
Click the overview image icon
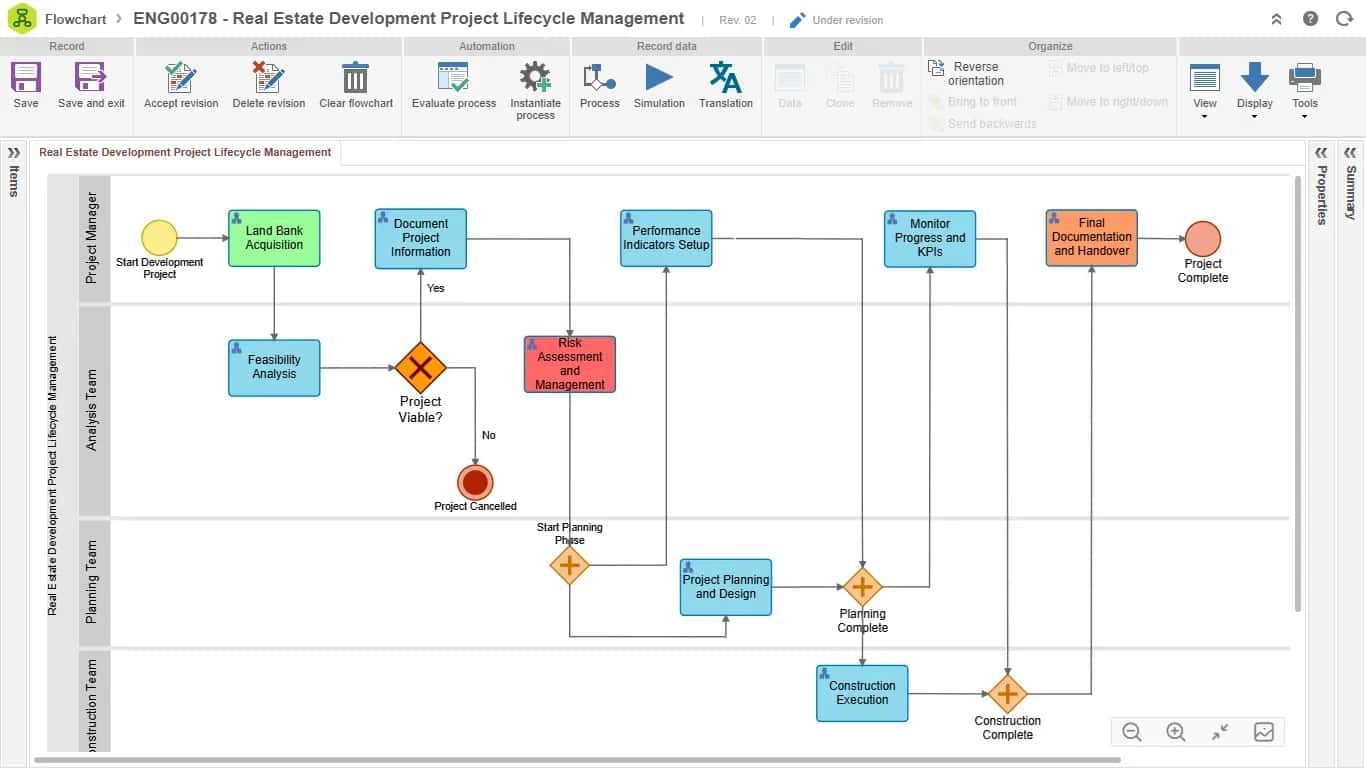[1264, 732]
